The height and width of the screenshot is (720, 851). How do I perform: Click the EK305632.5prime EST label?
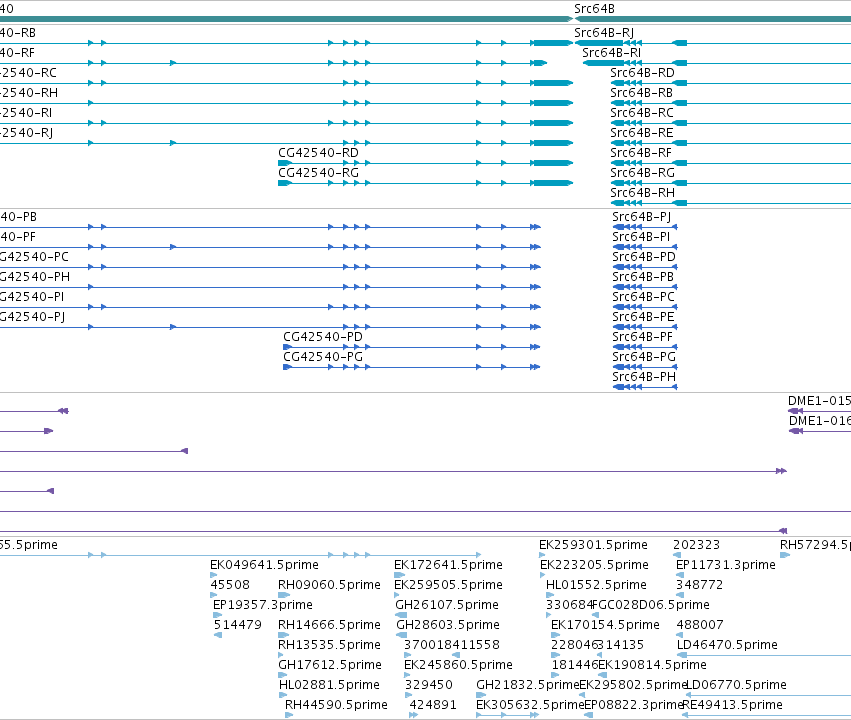pyautogui.click(x=530, y=706)
